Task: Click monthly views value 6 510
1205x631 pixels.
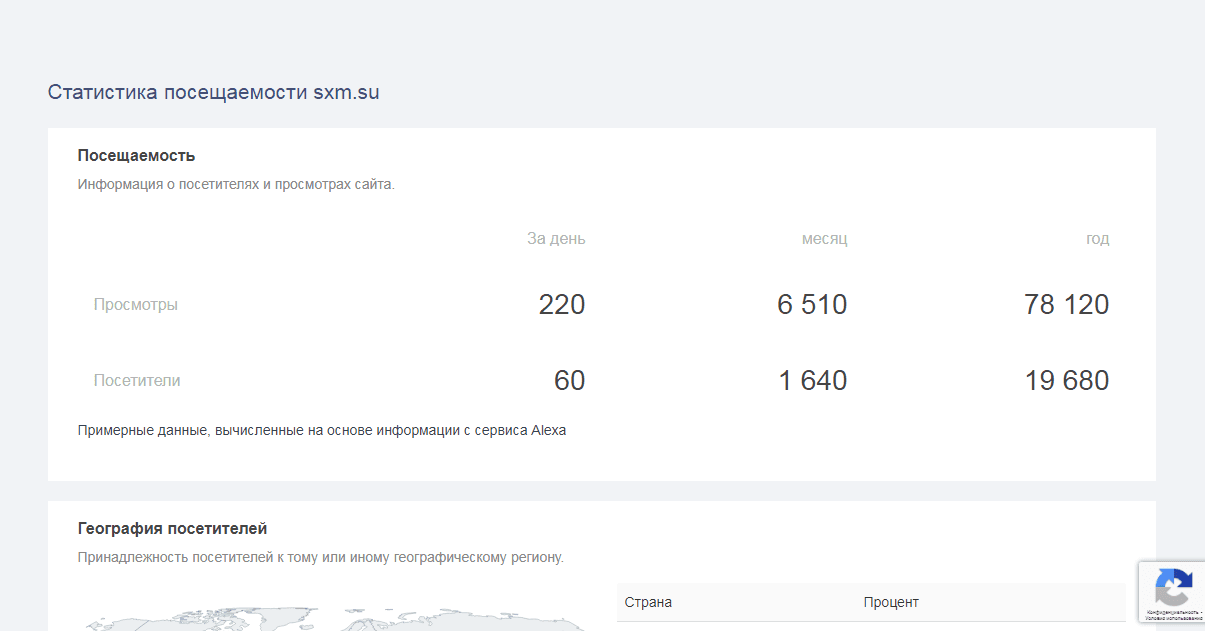Action: 811,304
